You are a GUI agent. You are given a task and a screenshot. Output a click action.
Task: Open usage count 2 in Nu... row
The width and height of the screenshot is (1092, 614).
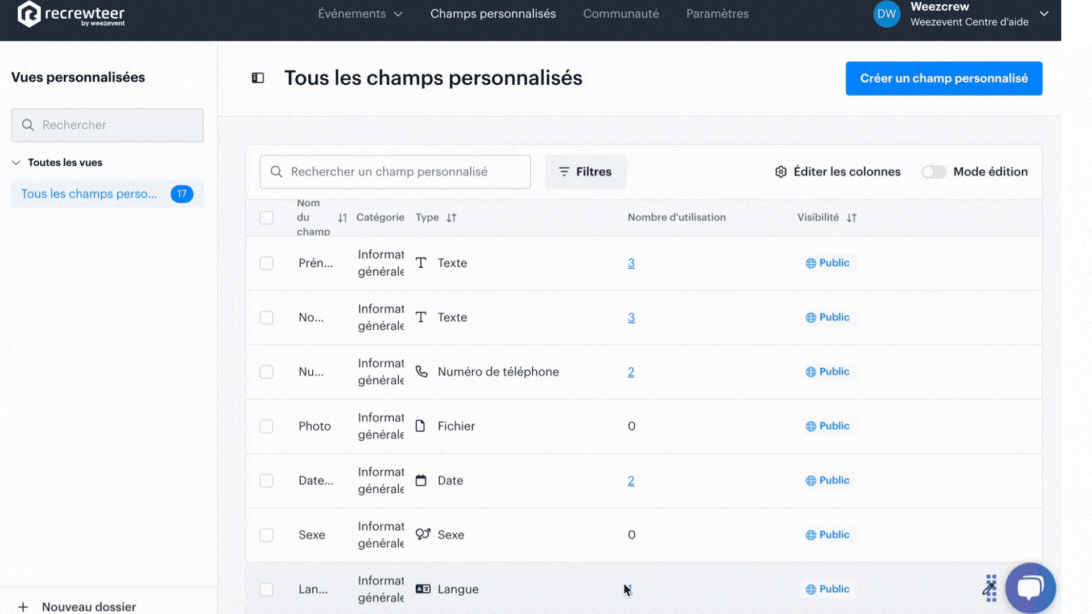[631, 372]
